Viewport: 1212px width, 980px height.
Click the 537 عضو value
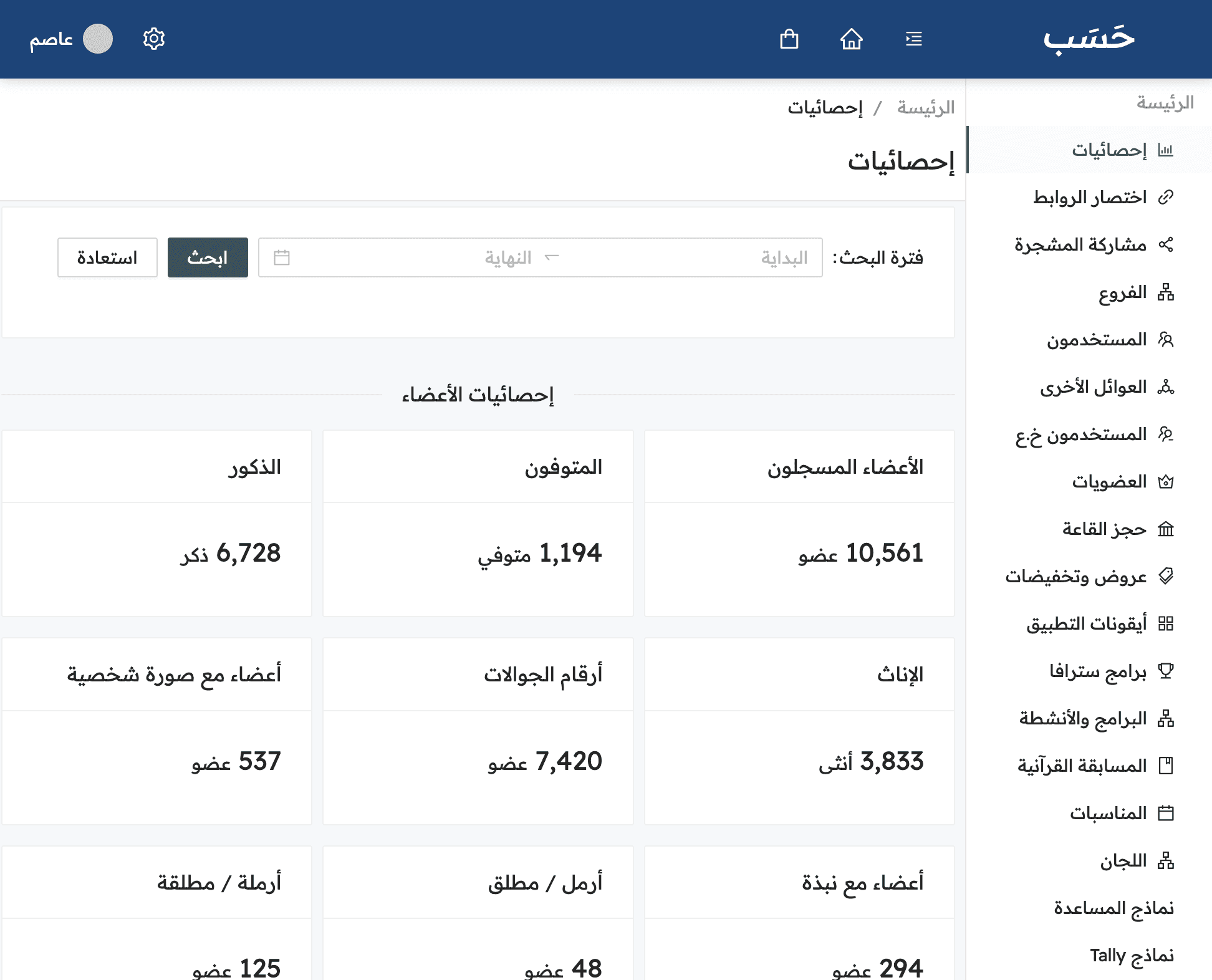click(236, 762)
